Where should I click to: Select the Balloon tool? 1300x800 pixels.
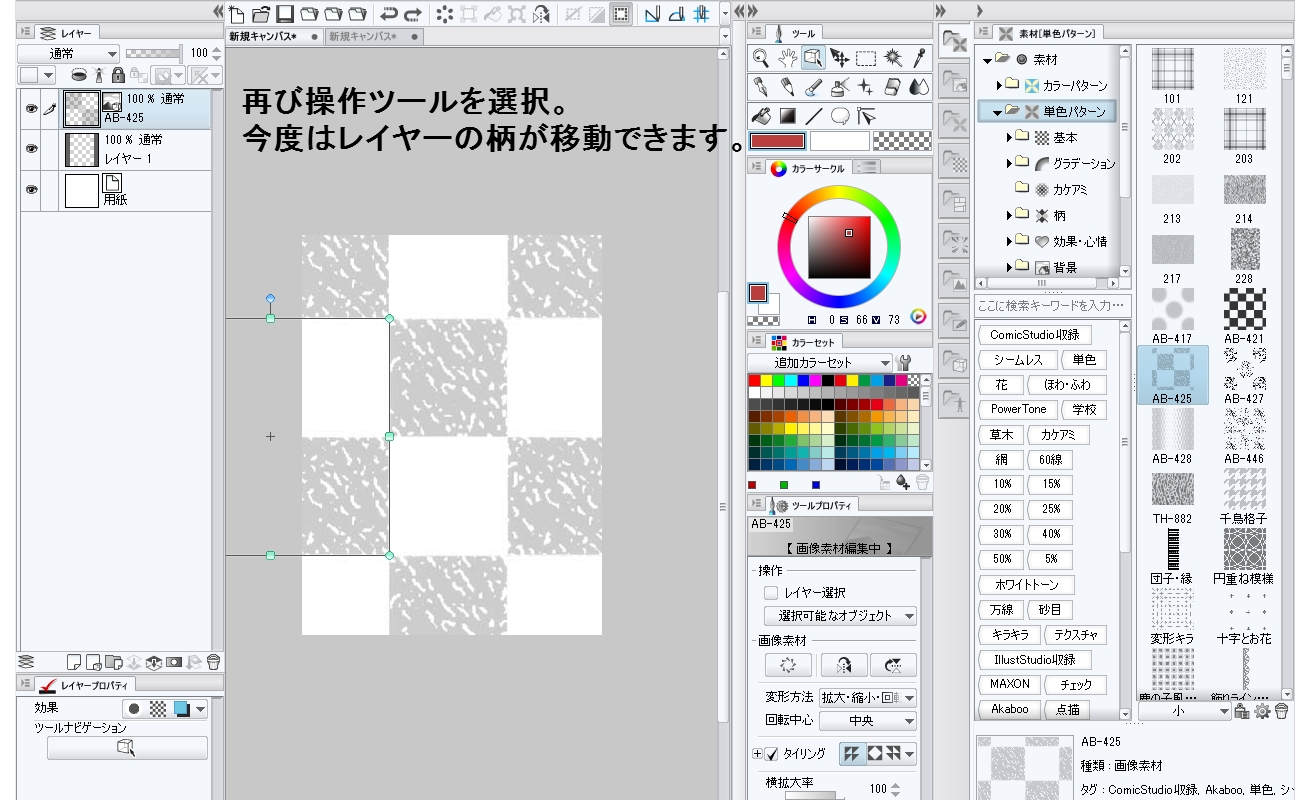(x=840, y=115)
